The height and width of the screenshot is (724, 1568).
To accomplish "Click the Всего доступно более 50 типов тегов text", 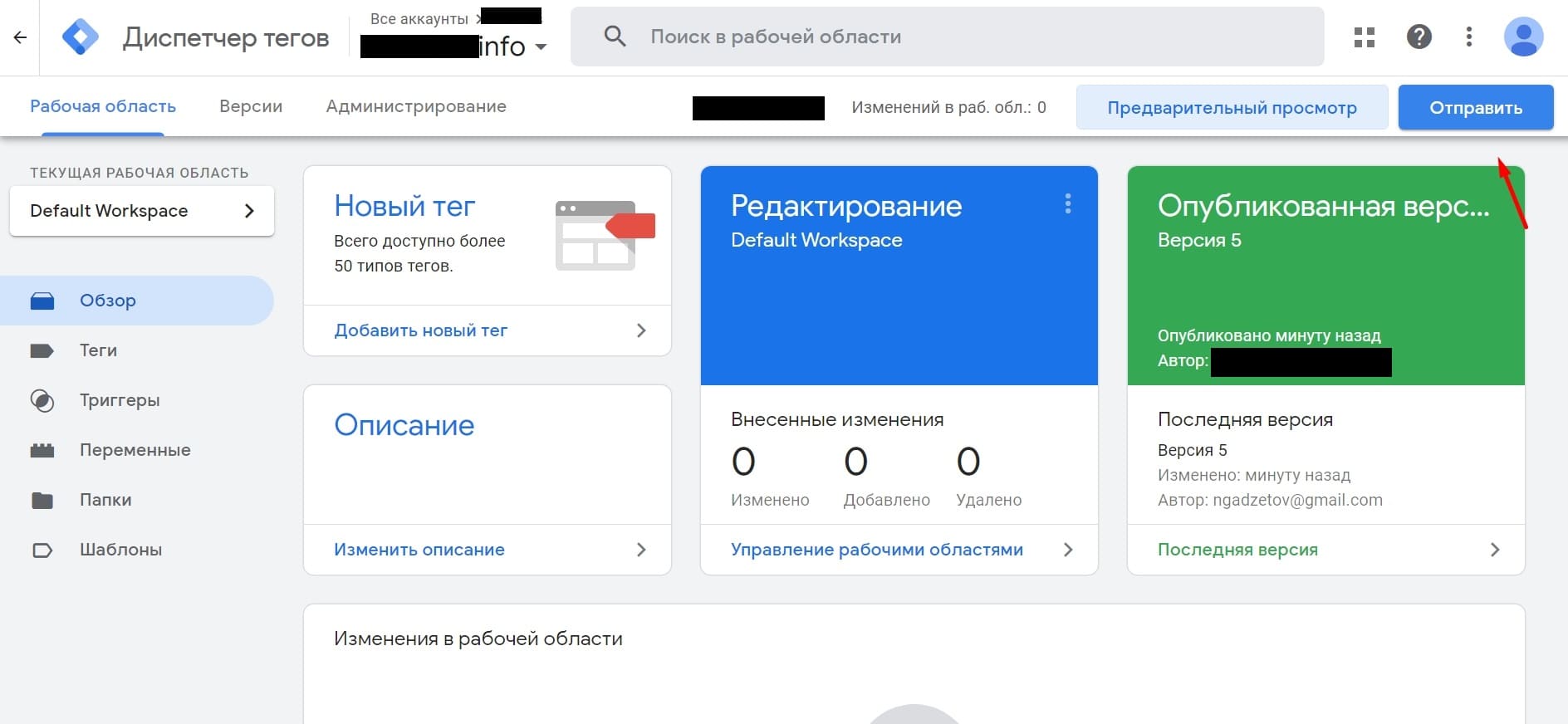I will point(419,253).
